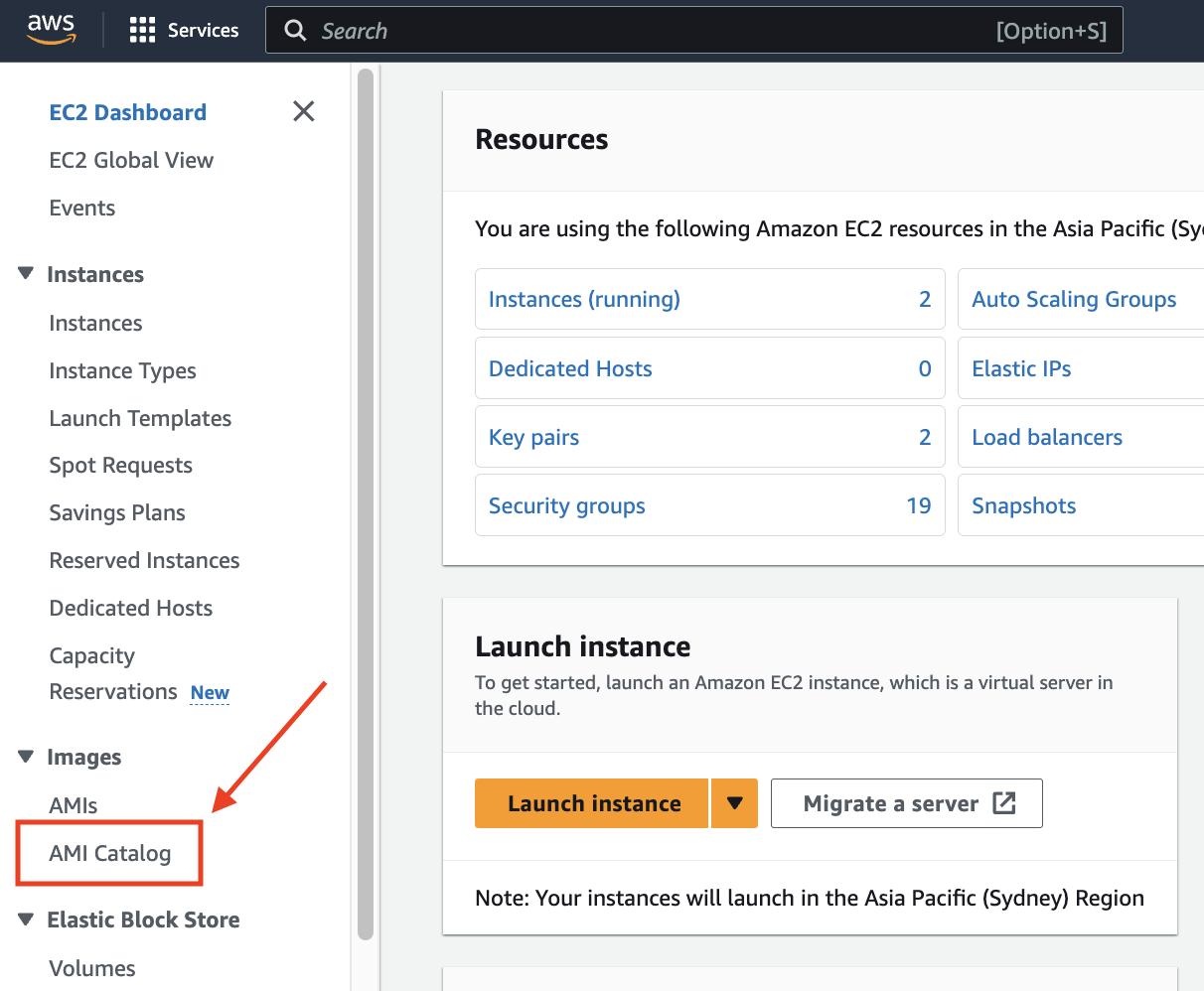Open the Elastic IPs resource link
Viewport: 1204px width, 991px height.
pyautogui.click(x=1021, y=368)
